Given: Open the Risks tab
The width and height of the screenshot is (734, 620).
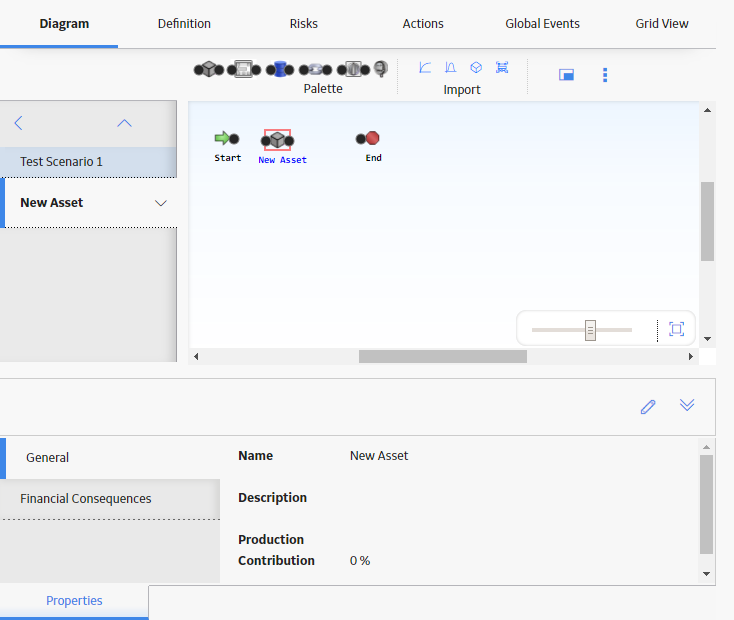Looking at the screenshot, I should click(303, 23).
